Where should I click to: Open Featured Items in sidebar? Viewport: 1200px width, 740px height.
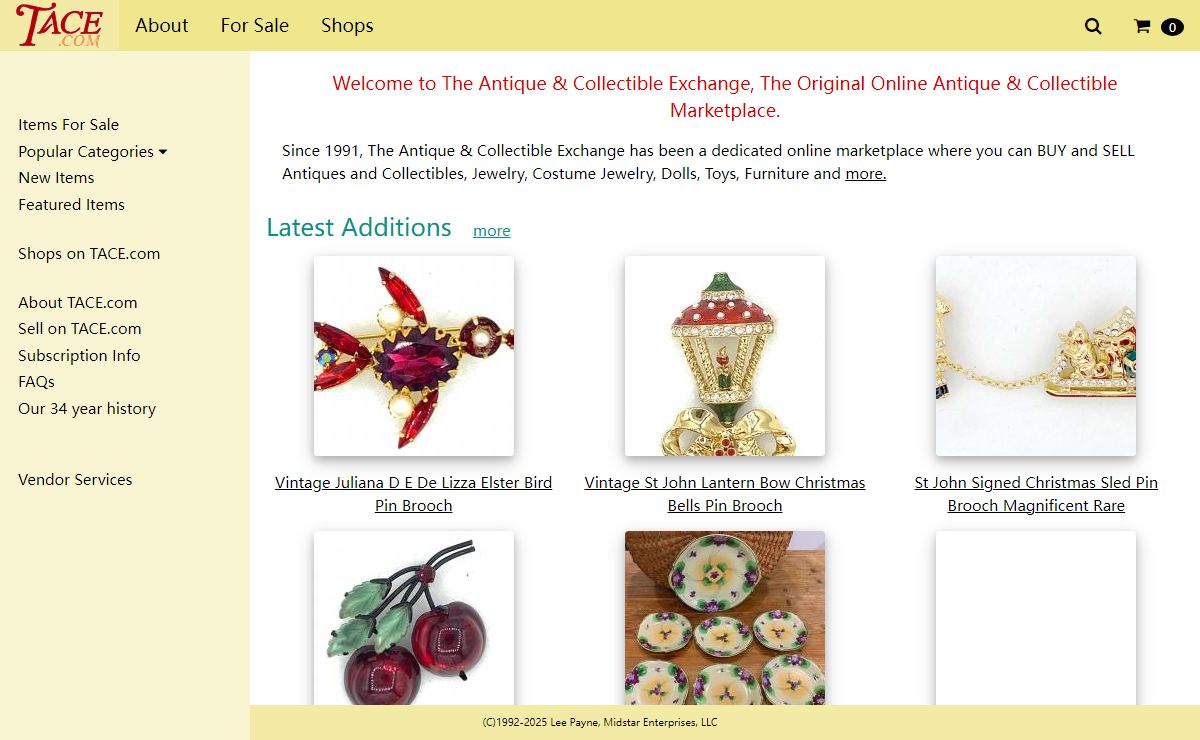(71, 204)
